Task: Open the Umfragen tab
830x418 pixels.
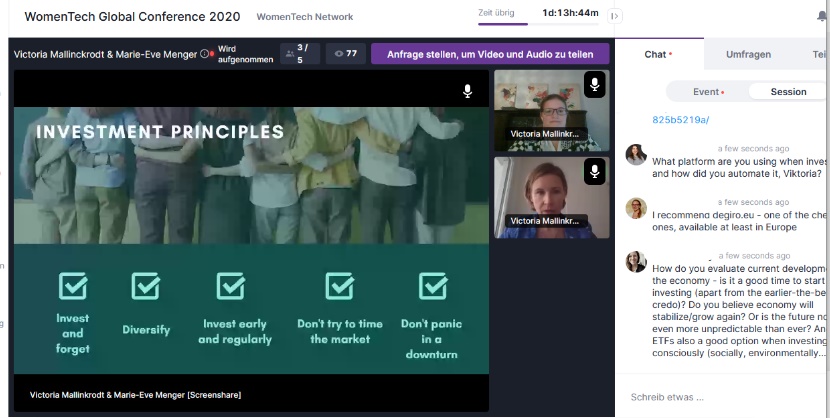Action: coord(748,54)
